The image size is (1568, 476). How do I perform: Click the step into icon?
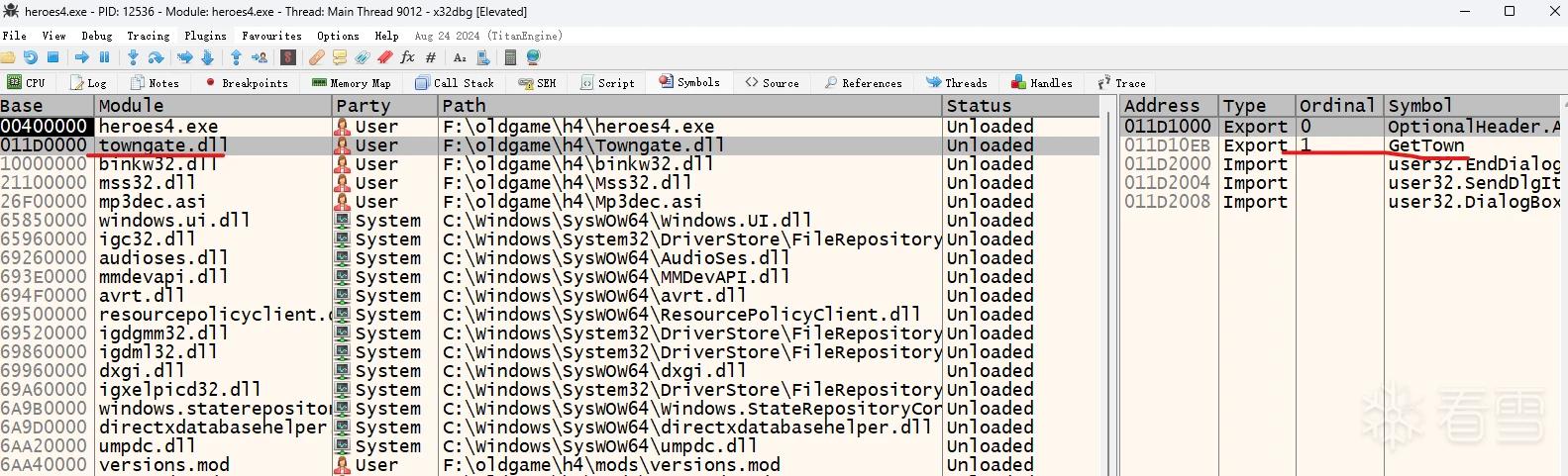(133, 57)
